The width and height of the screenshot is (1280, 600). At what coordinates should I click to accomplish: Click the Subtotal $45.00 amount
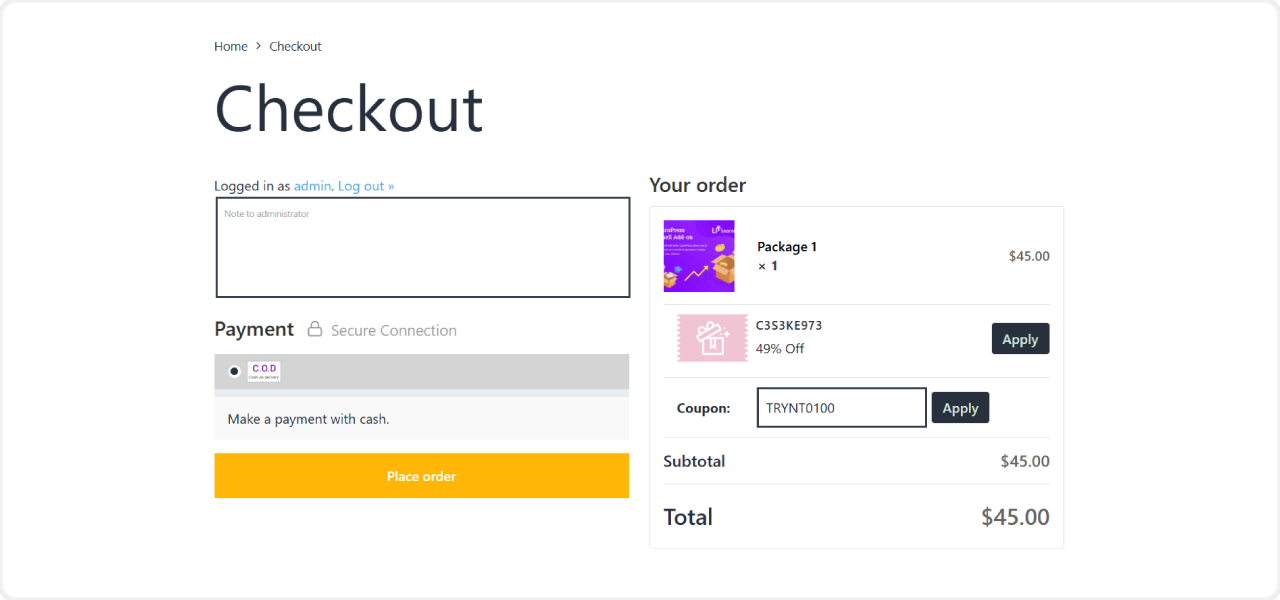pos(1024,461)
